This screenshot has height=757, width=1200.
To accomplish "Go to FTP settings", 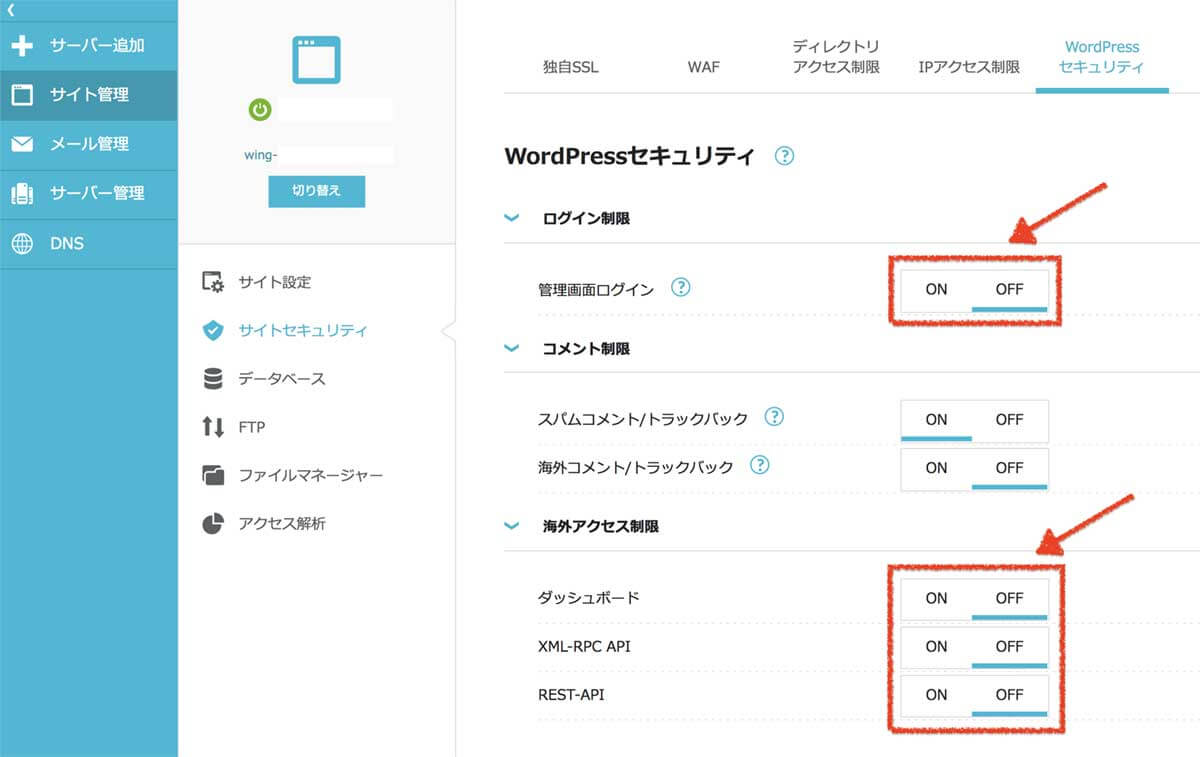I will click(251, 427).
